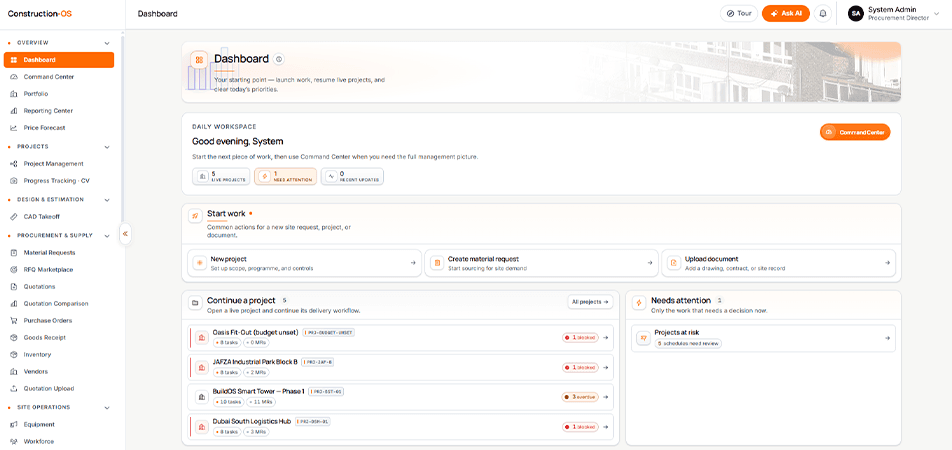Open the Projects at risk arrow
The height and width of the screenshot is (450, 952).
click(x=887, y=338)
